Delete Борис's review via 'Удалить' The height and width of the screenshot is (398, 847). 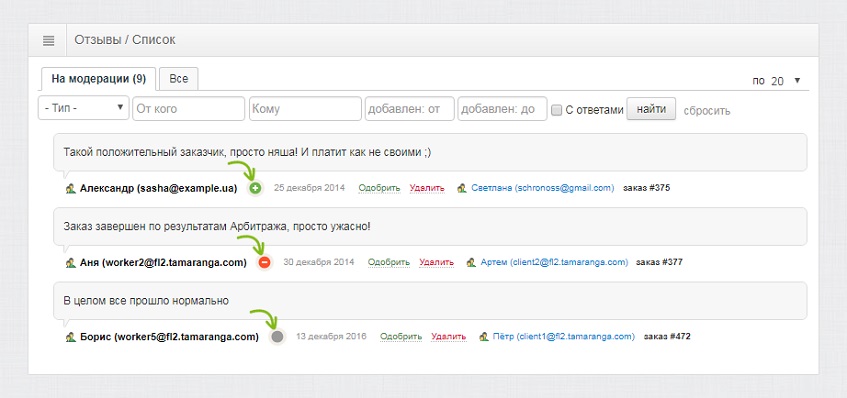448,336
